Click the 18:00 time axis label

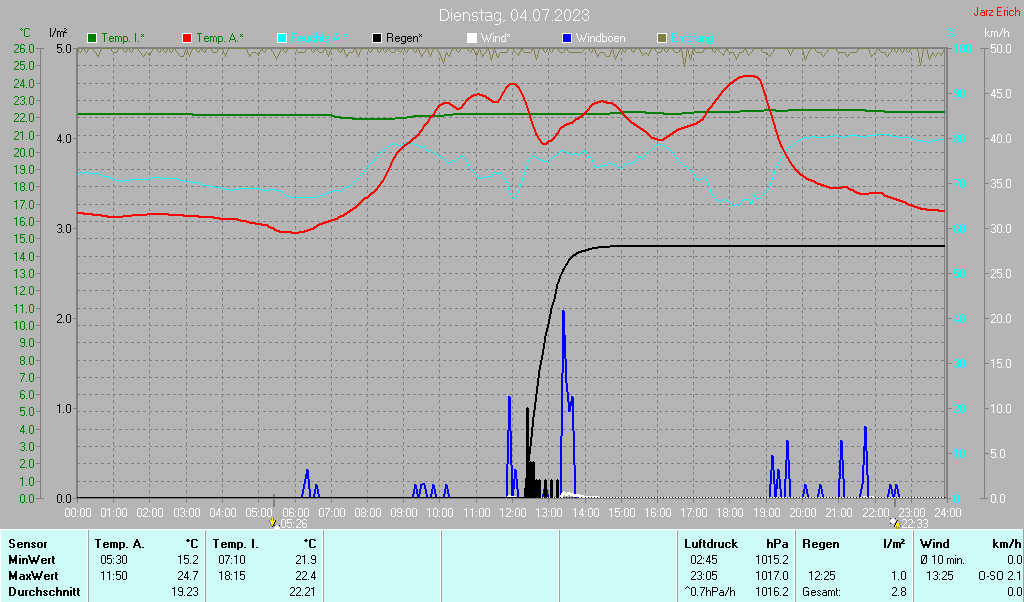pos(729,513)
